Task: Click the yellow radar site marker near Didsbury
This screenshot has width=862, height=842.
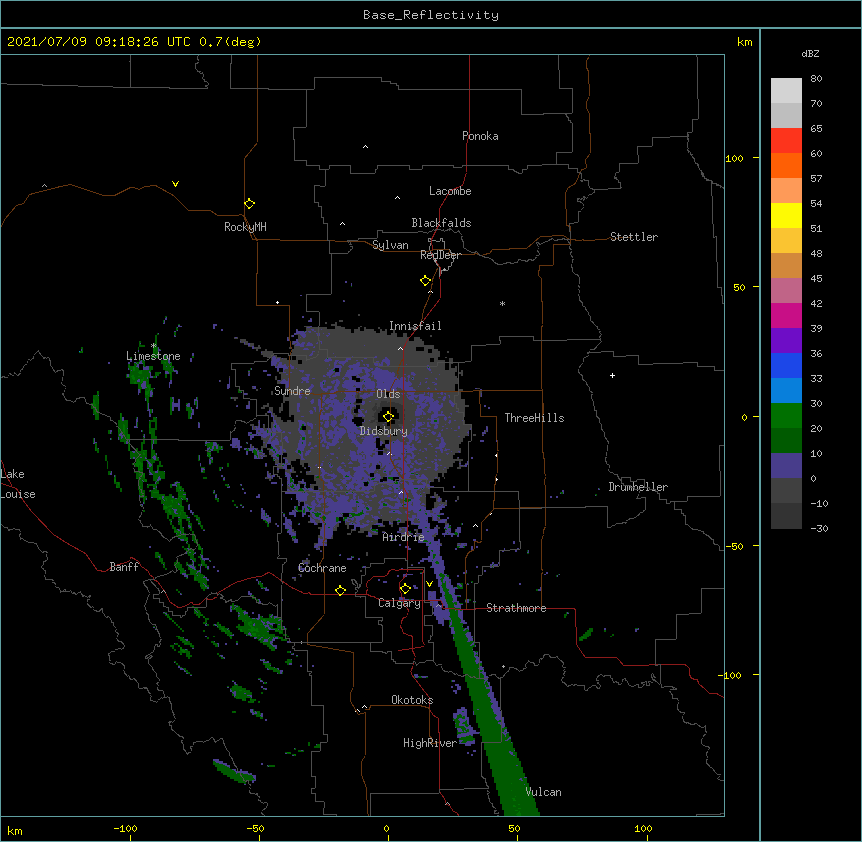Action: [x=388, y=416]
